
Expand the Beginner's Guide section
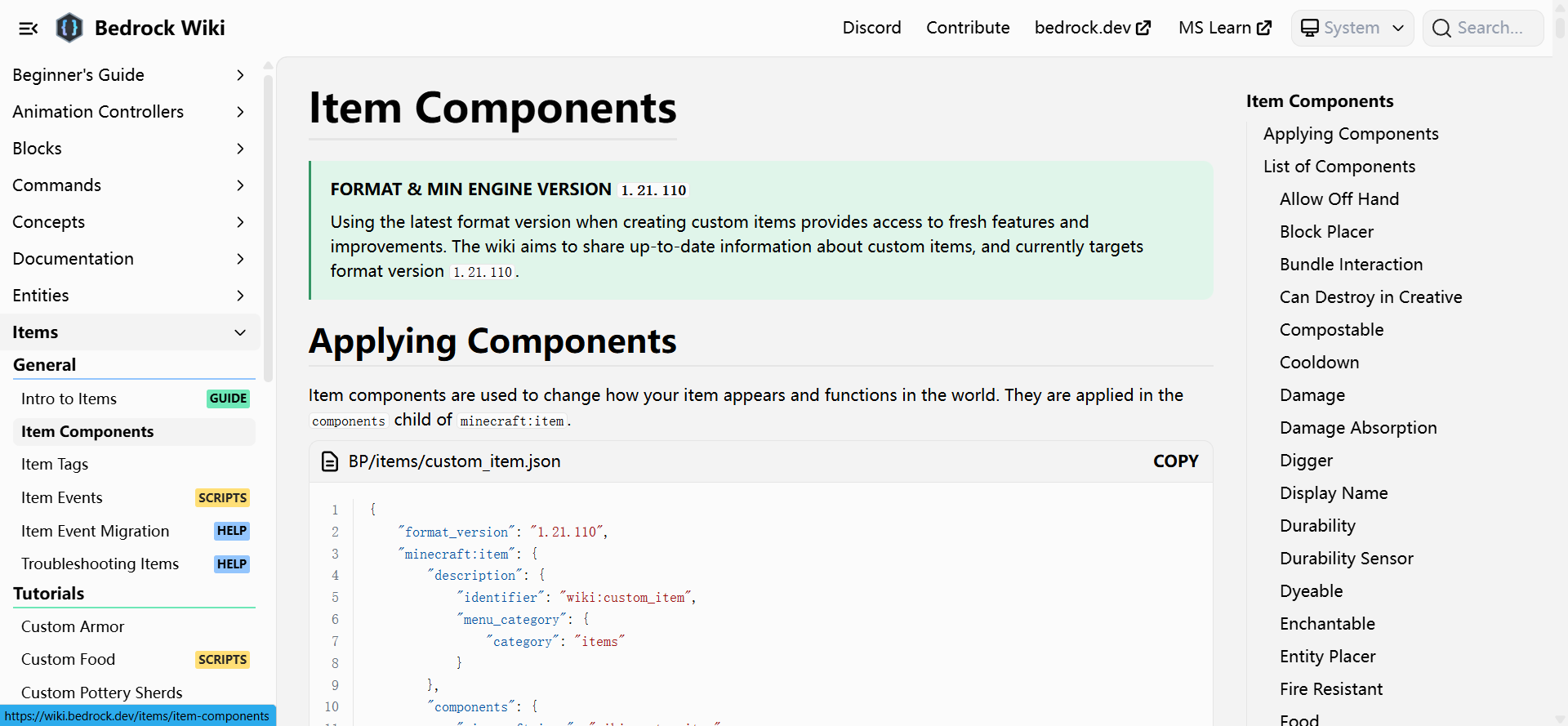(x=240, y=75)
